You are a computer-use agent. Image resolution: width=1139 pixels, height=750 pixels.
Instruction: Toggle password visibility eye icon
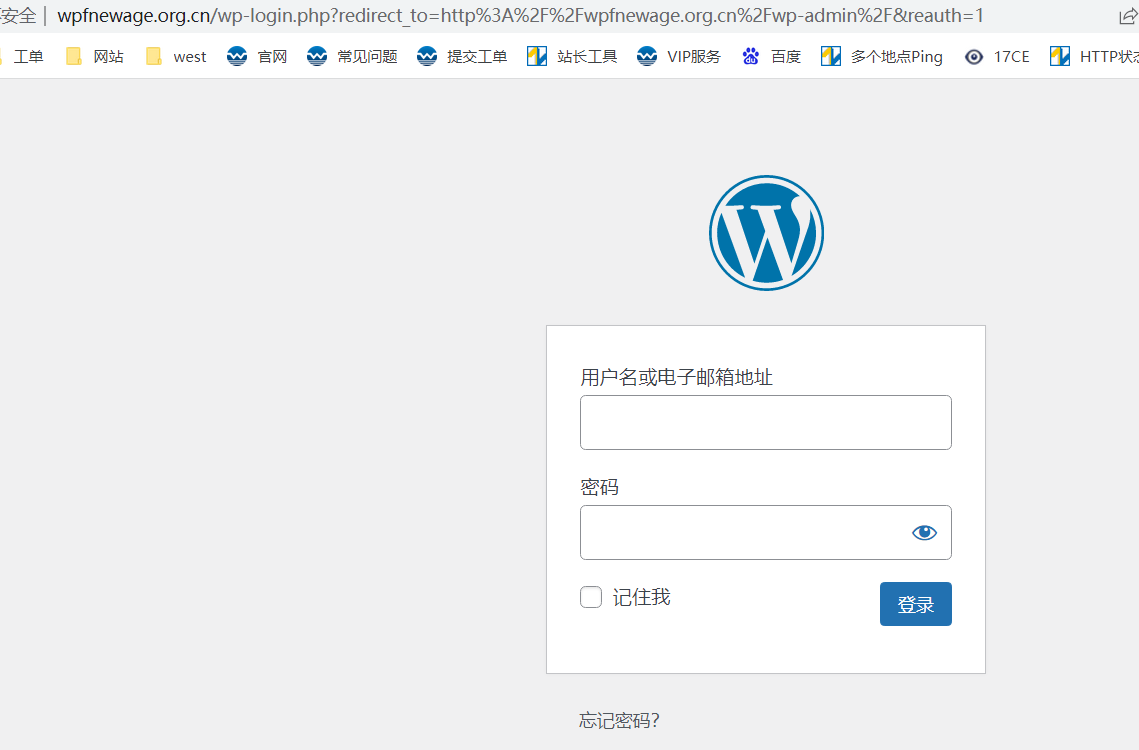coord(924,532)
